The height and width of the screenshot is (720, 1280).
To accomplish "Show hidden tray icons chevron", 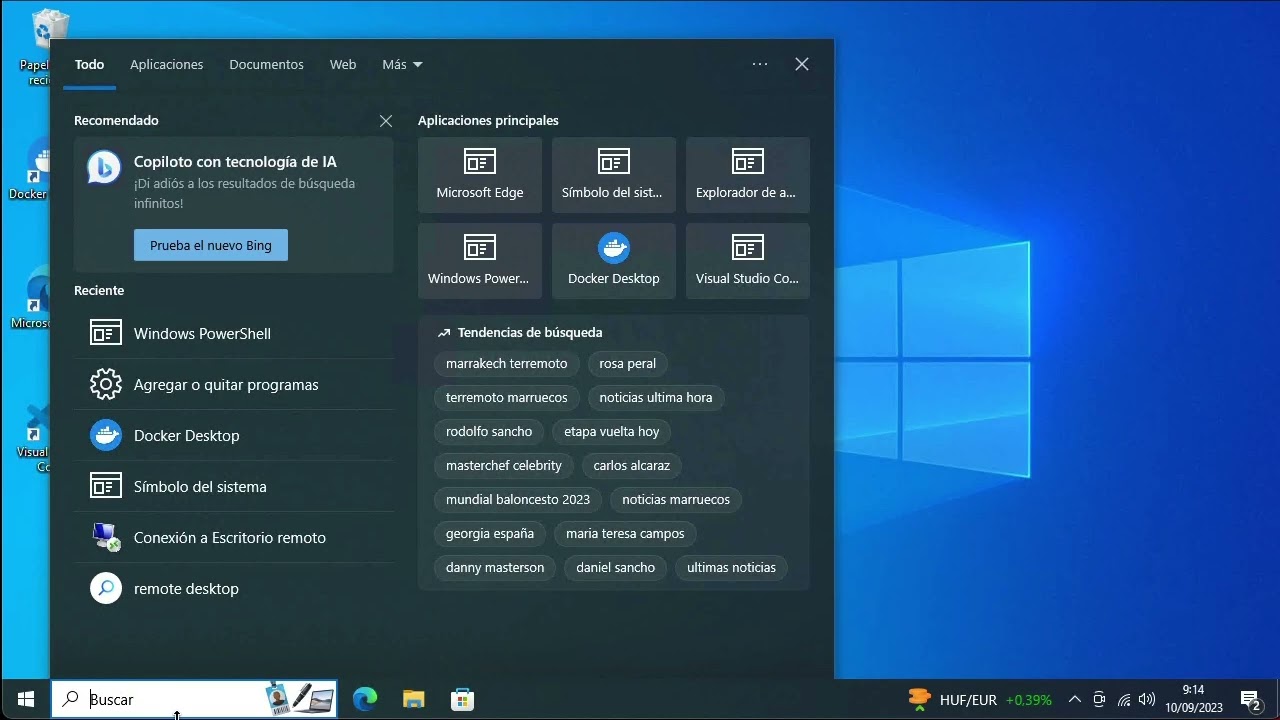I will click(x=1074, y=699).
